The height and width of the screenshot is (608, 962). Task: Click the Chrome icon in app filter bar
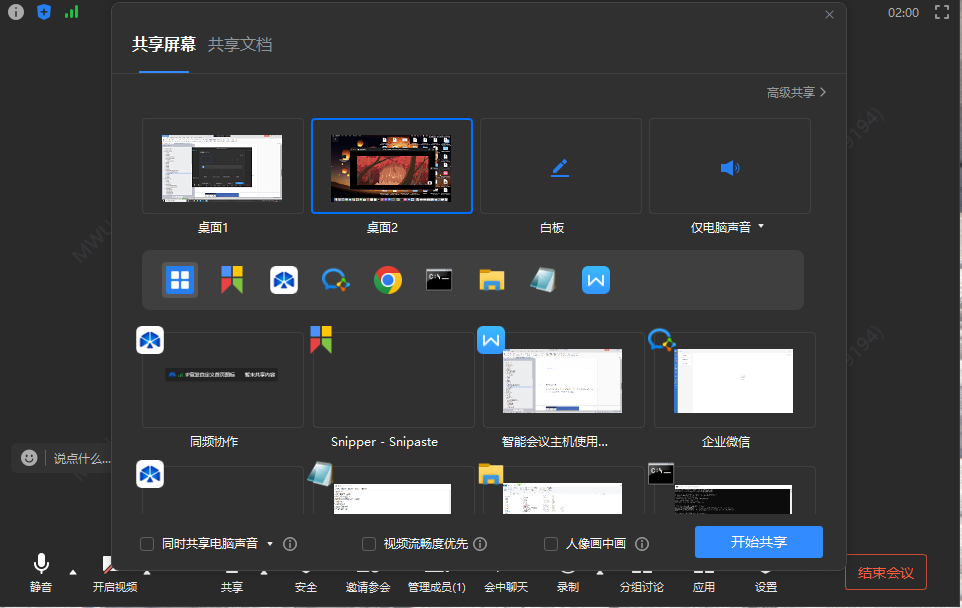388,280
